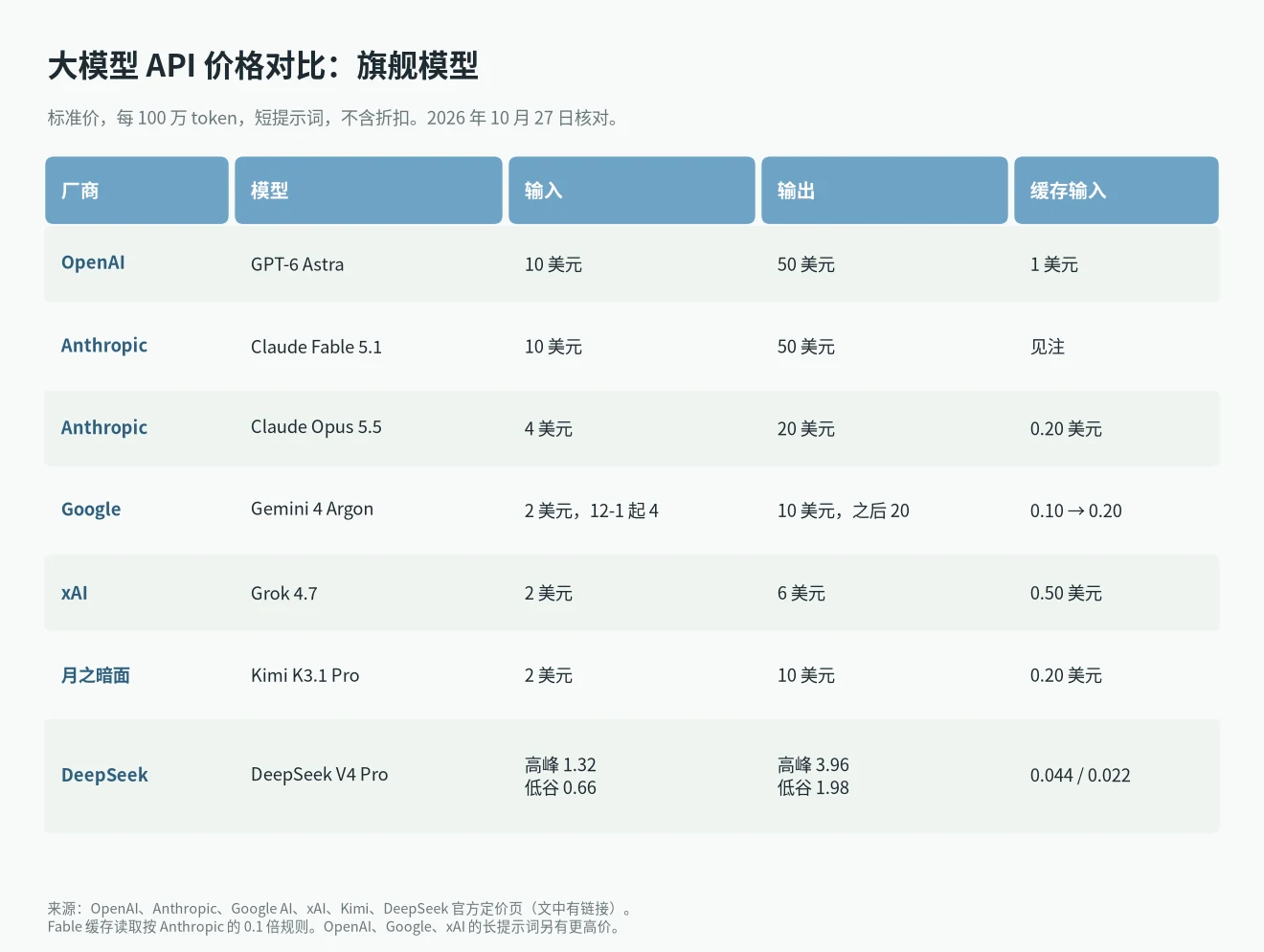Click the subtitle starting with 标准价
Image resolution: width=1264 pixels, height=952 pixels.
click(x=334, y=118)
